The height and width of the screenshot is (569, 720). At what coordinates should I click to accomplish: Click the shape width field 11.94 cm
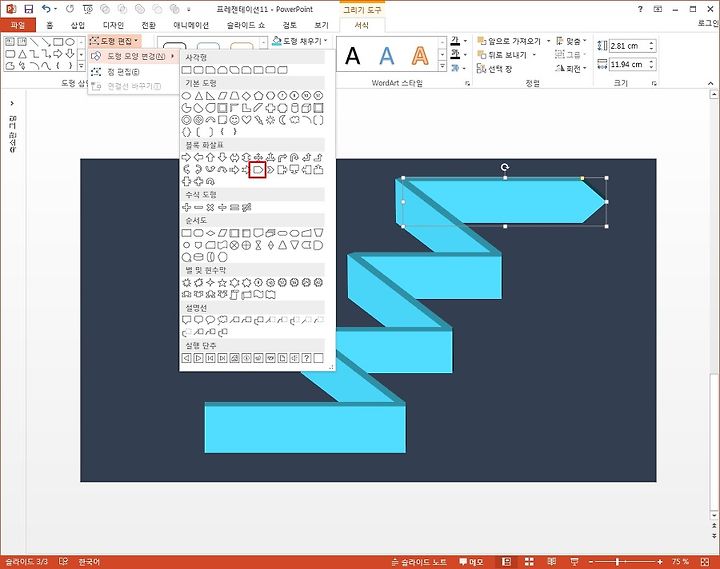click(628, 64)
